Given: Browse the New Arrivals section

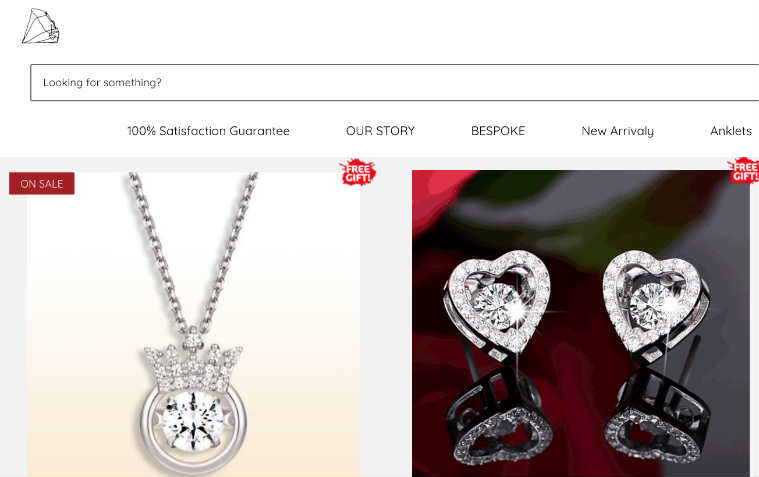Looking at the screenshot, I should (x=617, y=131).
